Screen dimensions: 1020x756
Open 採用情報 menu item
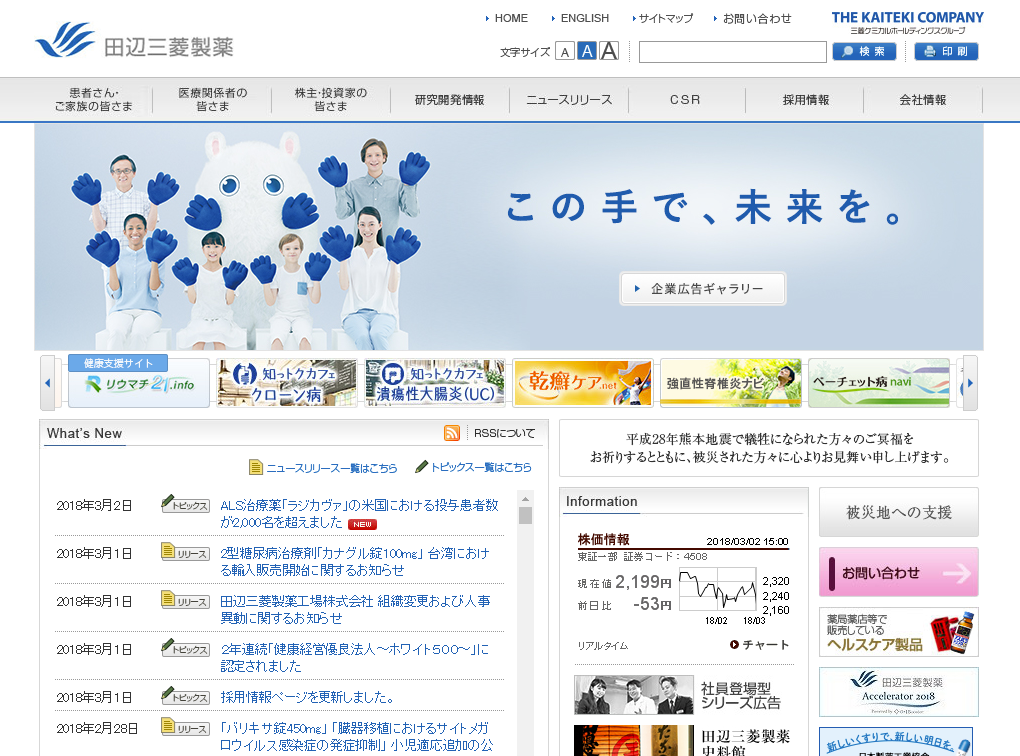coord(805,100)
